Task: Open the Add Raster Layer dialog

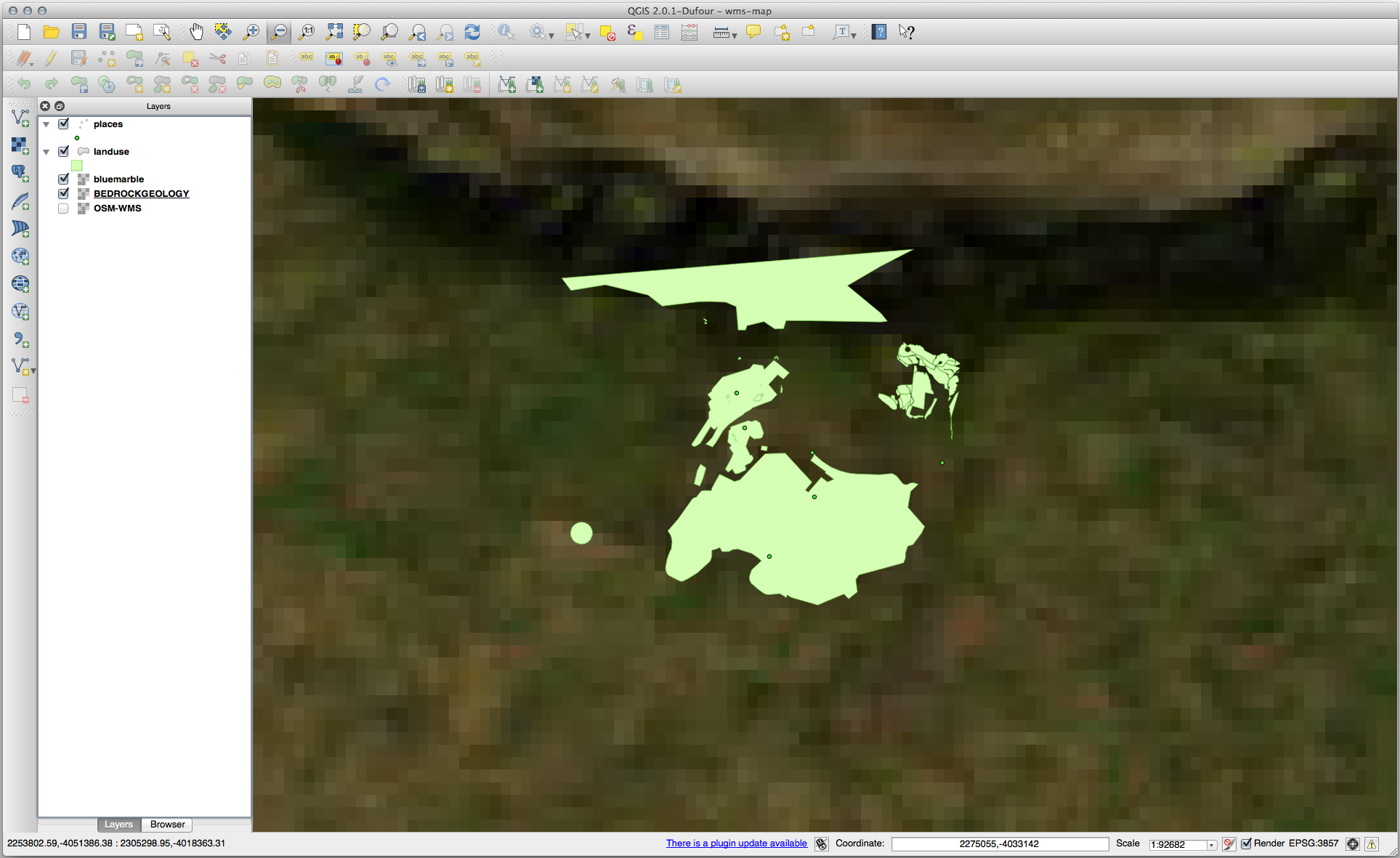Action: (20, 145)
